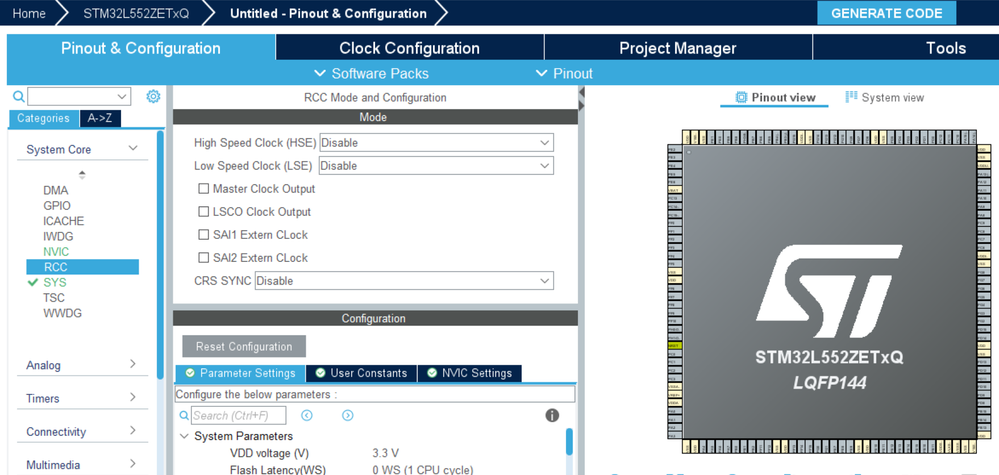Toggle SAI1 Extern CLock checkbox
Image resolution: width=999 pixels, height=475 pixels.
point(203,234)
